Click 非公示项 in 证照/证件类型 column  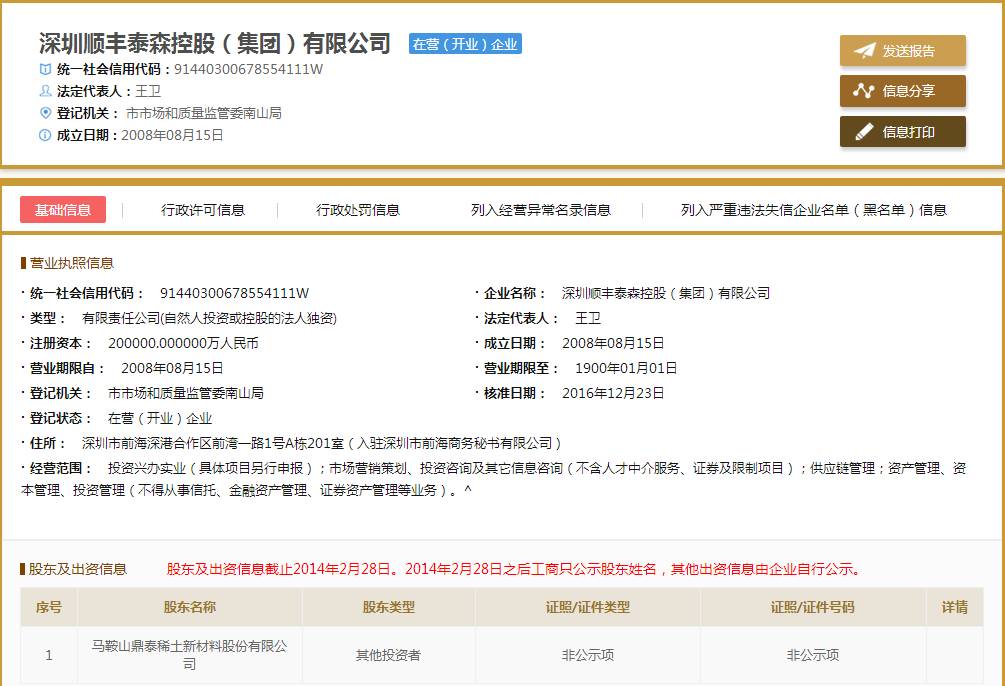pyautogui.click(x=588, y=655)
